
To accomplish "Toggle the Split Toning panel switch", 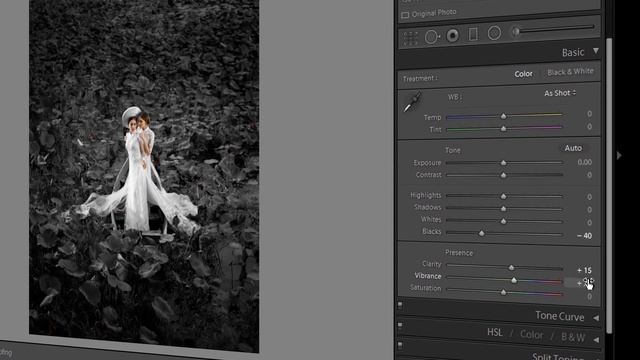I will coord(400,345).
